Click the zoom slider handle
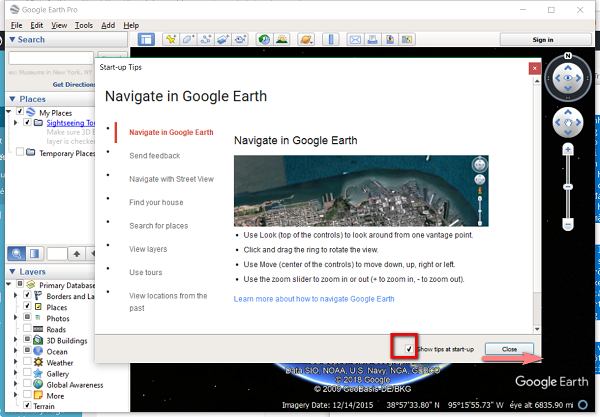 coord(568,187)
